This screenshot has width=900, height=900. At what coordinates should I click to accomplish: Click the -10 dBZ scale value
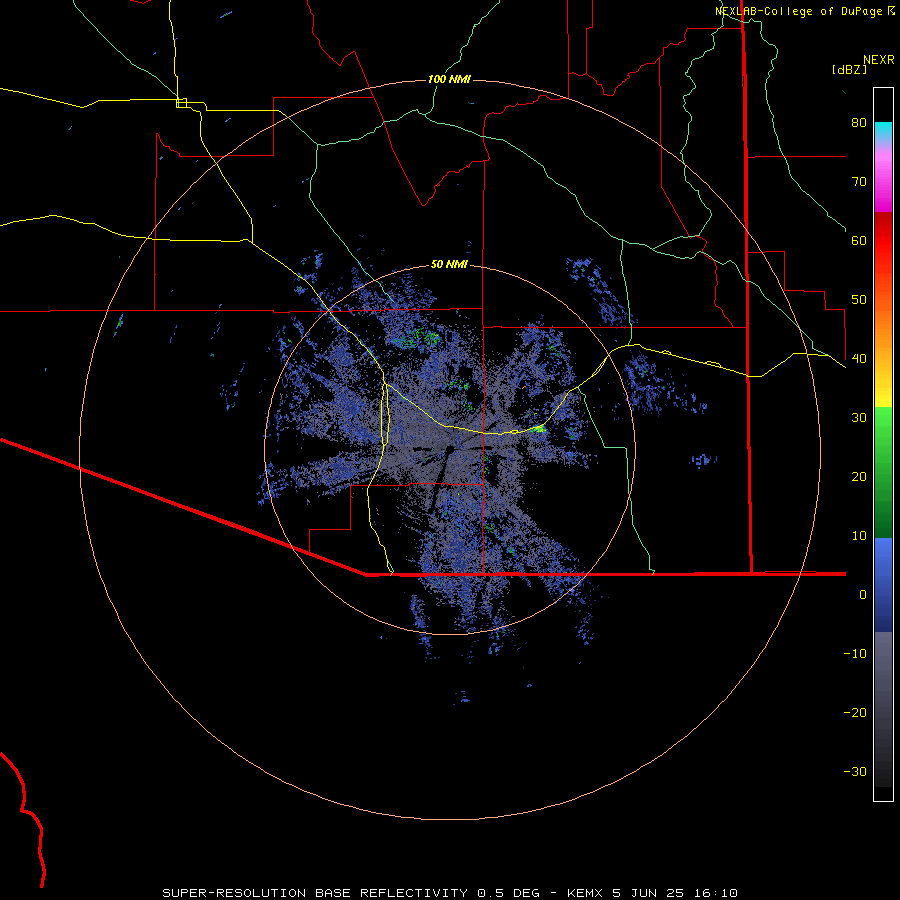[855, 654]
